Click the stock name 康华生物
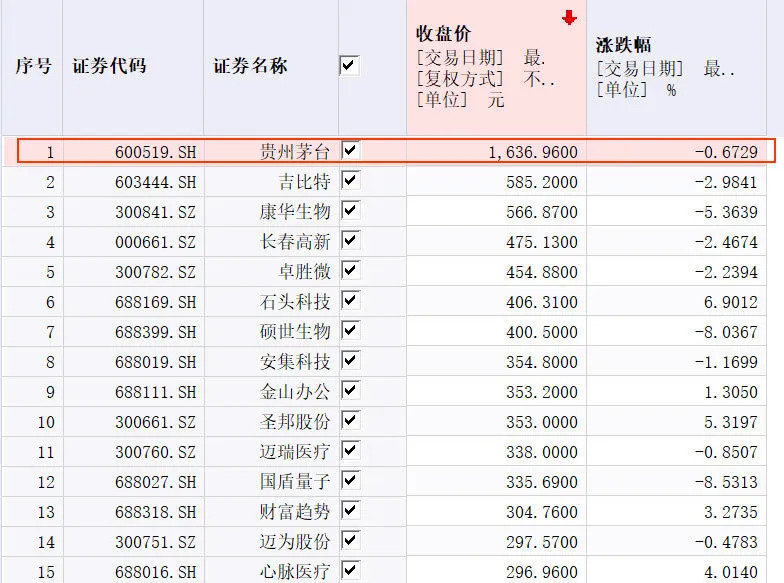Image resolution: width=784 pixels, height=583 pixels. [295, 212]
